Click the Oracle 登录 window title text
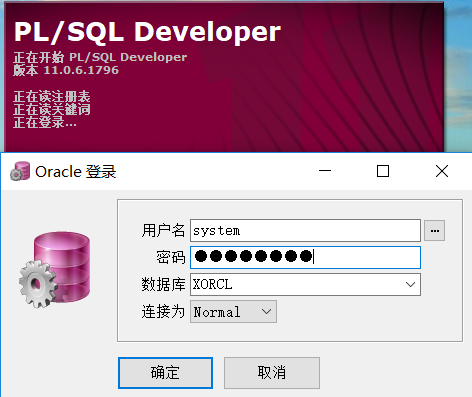 click(x=76, y=172)
